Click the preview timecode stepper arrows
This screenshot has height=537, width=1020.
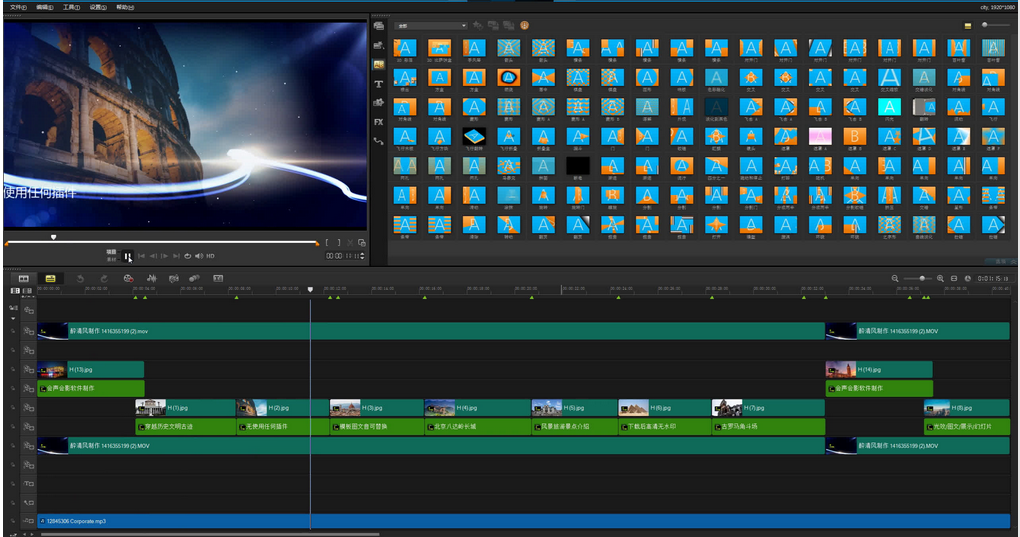click(x=362, y=256)
